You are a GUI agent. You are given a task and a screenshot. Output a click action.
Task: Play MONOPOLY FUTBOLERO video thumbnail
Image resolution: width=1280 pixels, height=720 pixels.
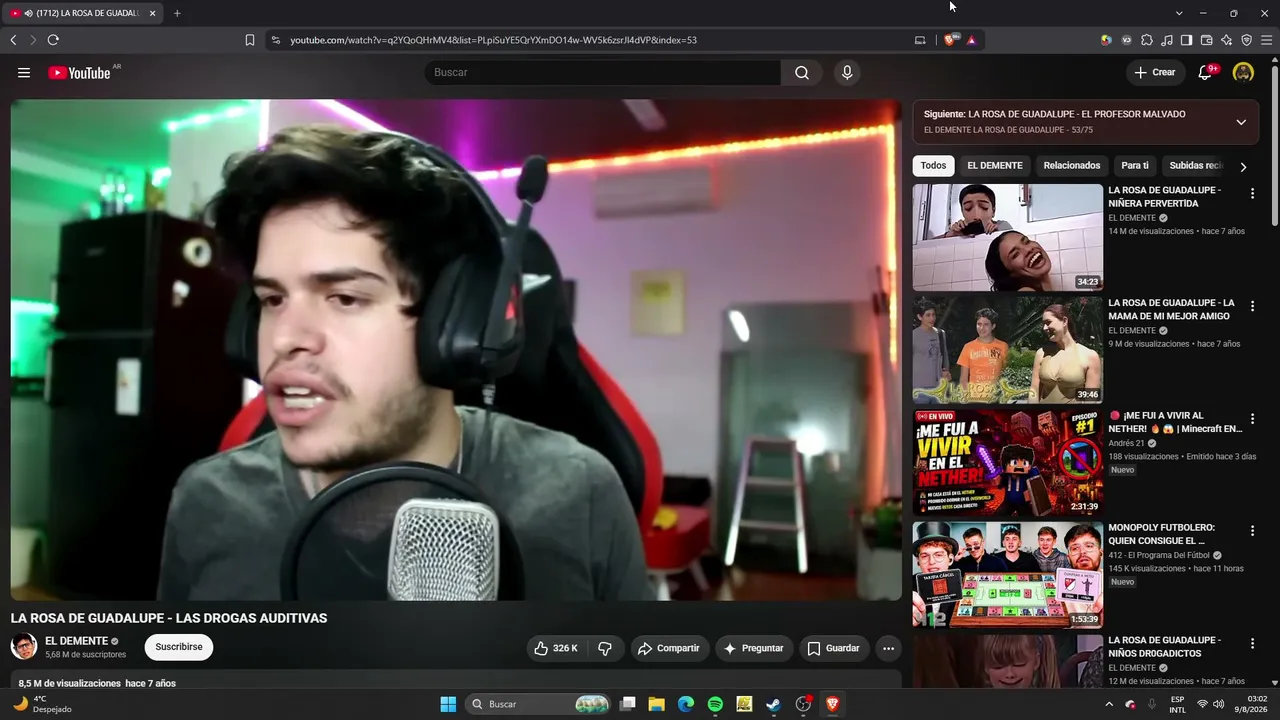coord(1007,575)
